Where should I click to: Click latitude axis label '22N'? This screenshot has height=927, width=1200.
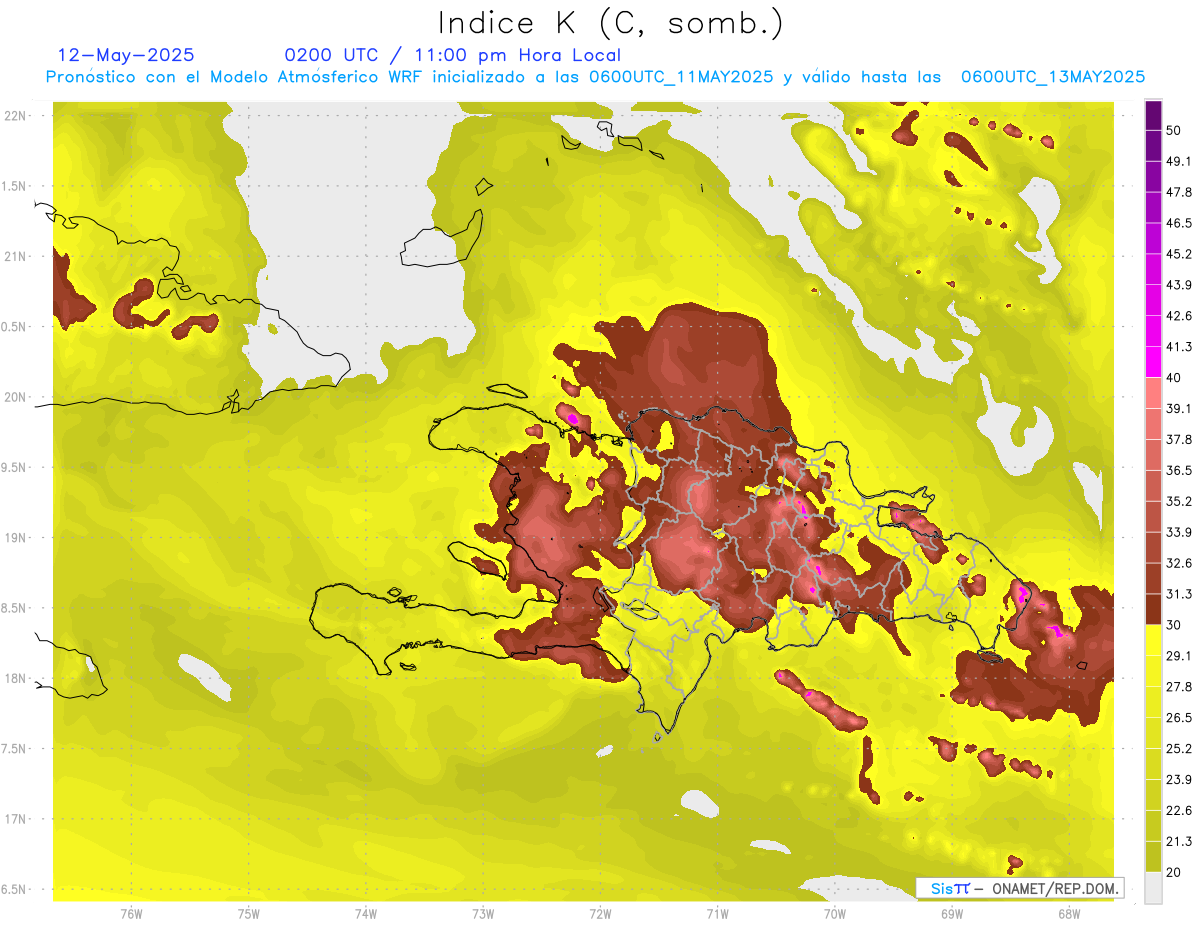(16, 115)
